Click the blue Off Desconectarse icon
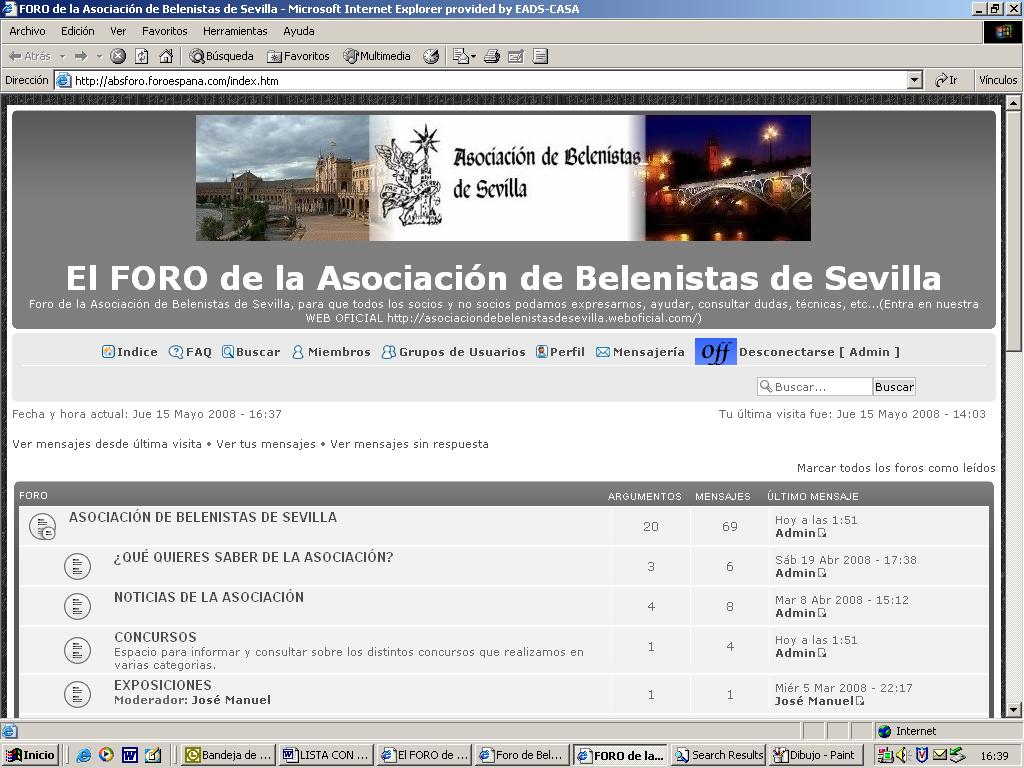The width and height of the screenshot is (1024, 768). 715,352
